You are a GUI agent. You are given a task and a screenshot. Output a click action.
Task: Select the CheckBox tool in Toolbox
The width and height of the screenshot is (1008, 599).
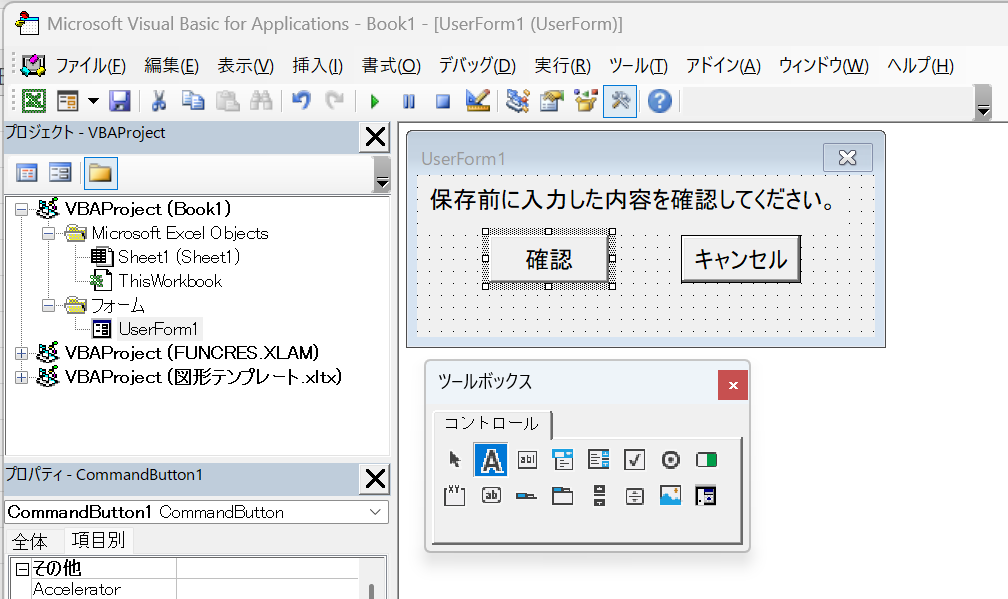634,460
